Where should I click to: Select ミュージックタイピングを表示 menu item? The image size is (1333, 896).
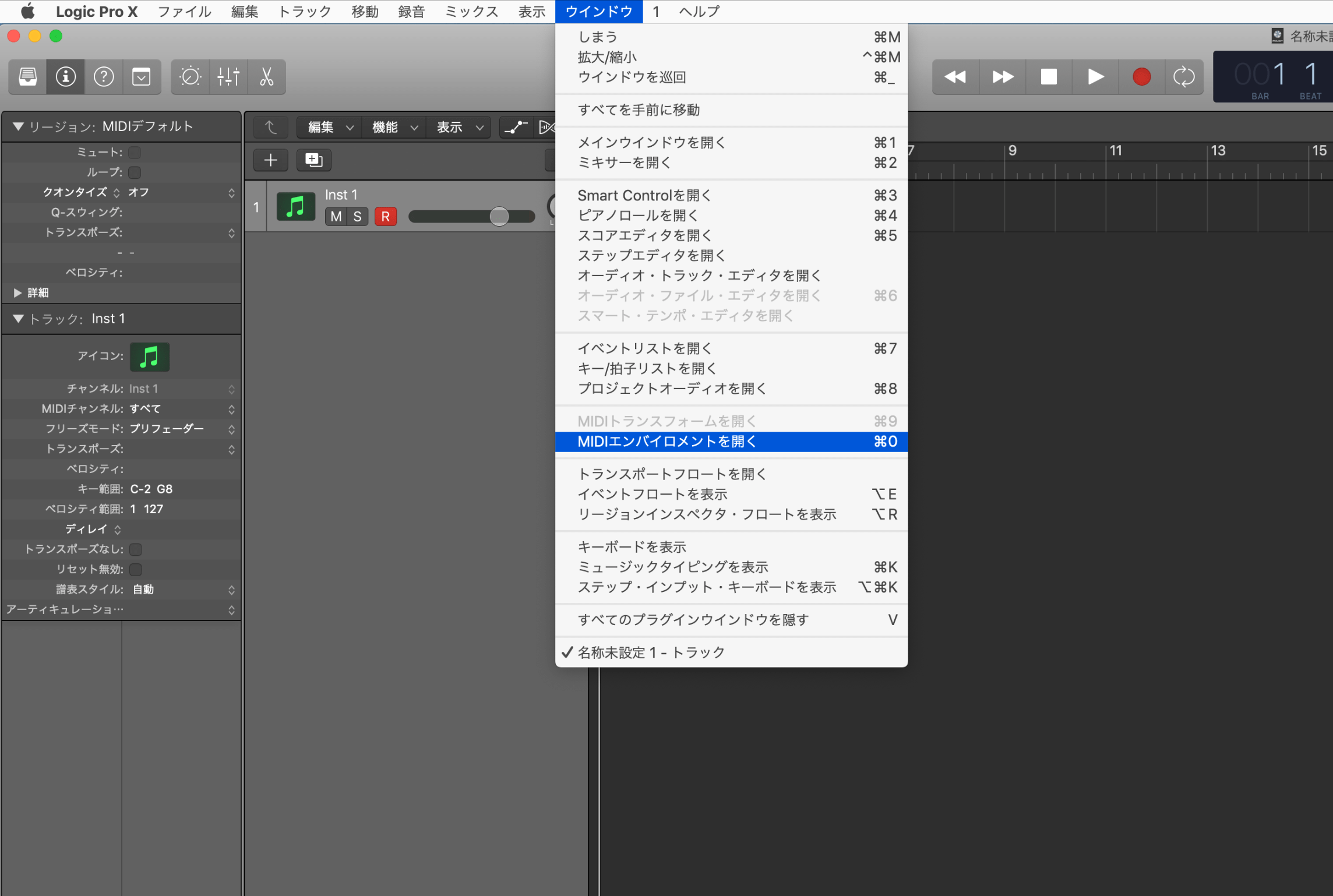[x=731, y=567]
